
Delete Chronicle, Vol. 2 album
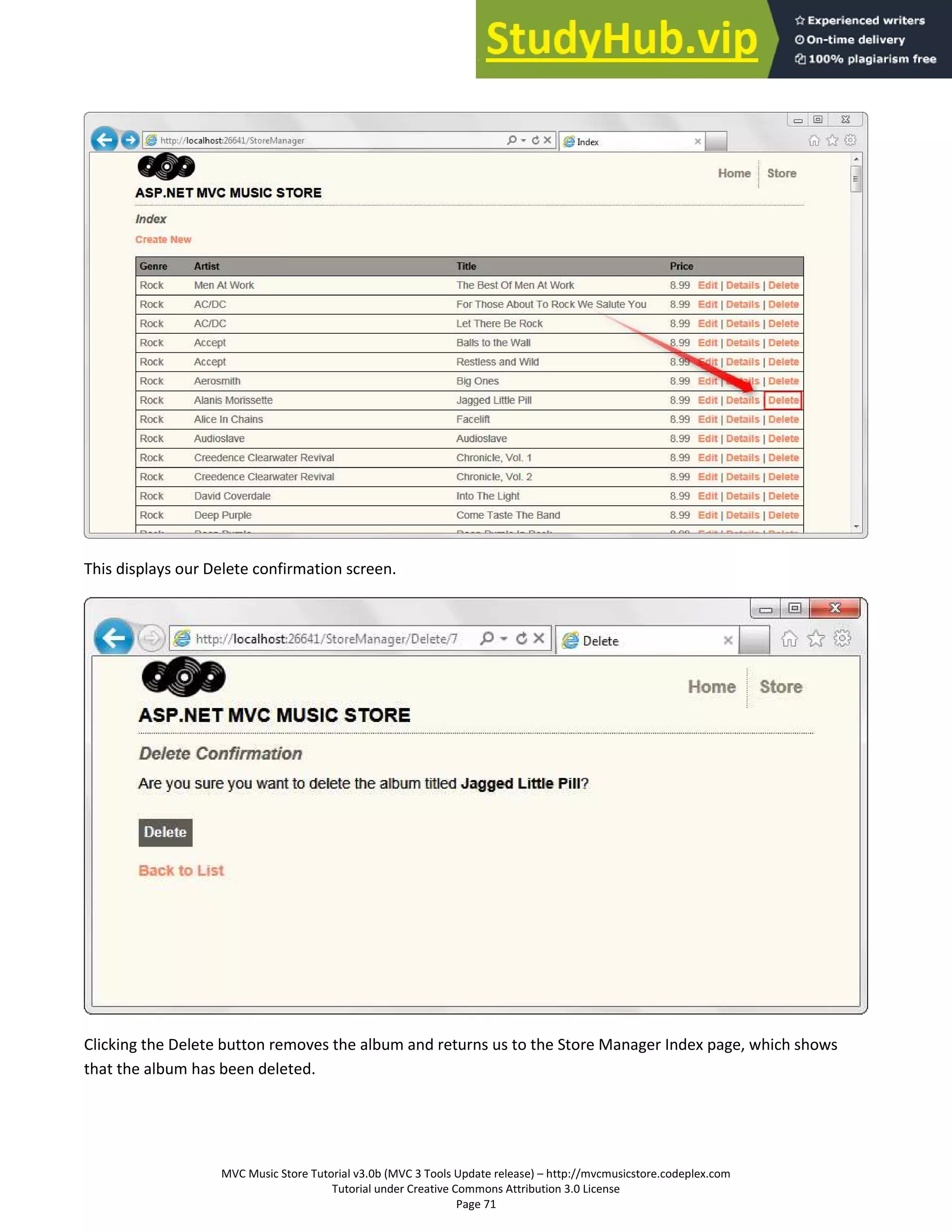[x=783, y=477]
